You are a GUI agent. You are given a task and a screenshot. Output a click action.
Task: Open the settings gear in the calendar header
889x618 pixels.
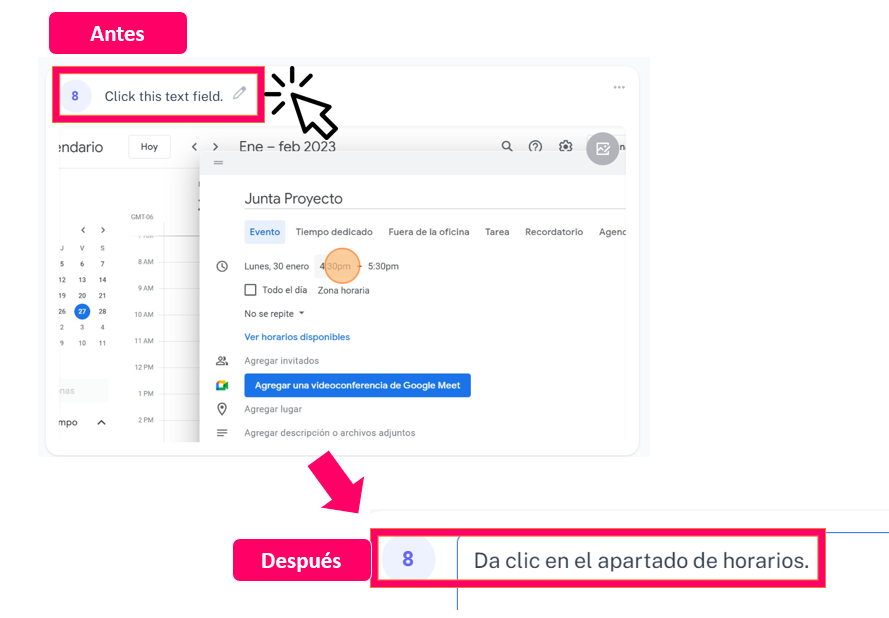[x=565, y=147]
